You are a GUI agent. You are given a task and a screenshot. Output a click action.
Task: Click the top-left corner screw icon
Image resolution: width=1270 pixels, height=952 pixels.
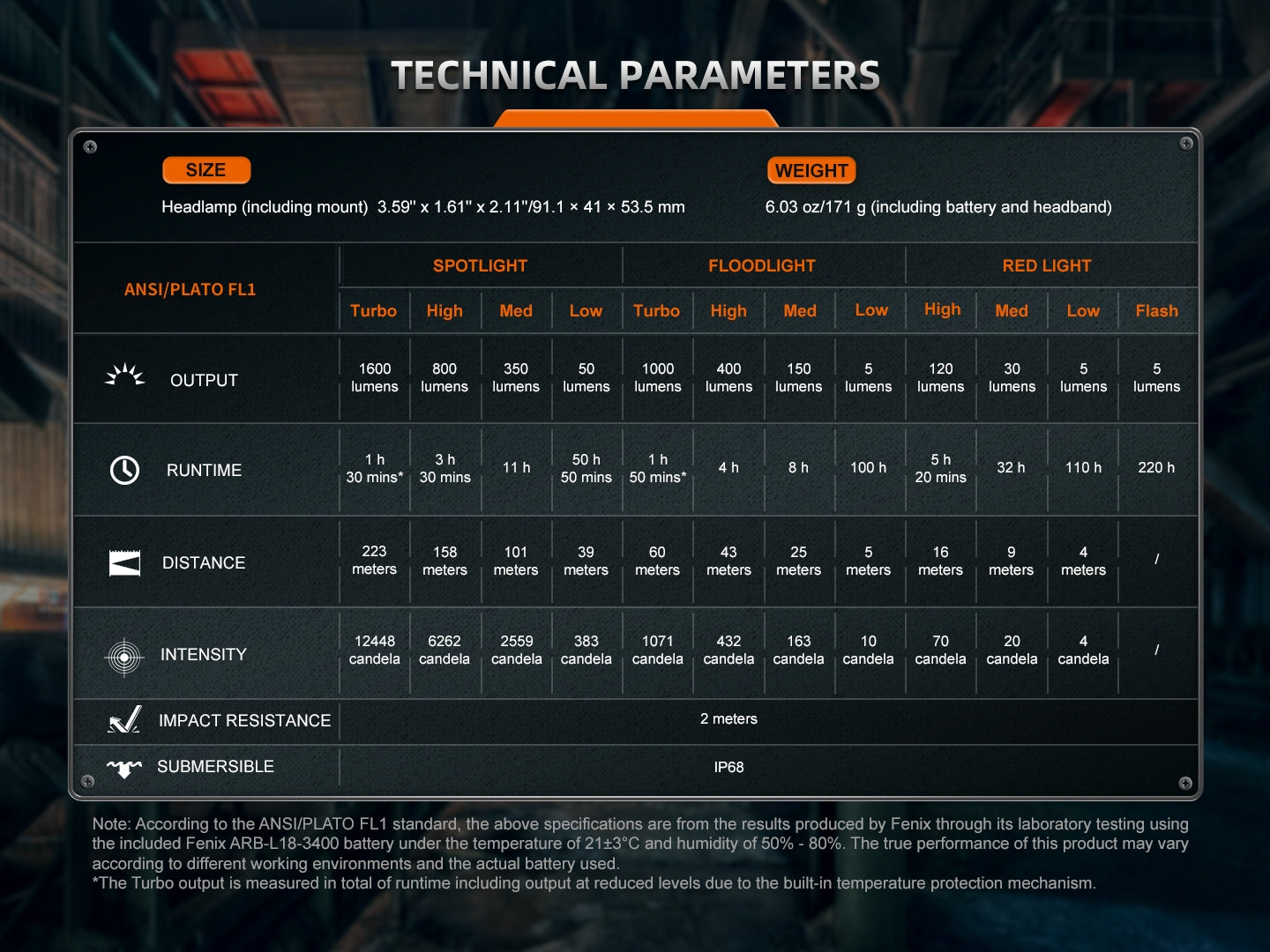(90, 147)
